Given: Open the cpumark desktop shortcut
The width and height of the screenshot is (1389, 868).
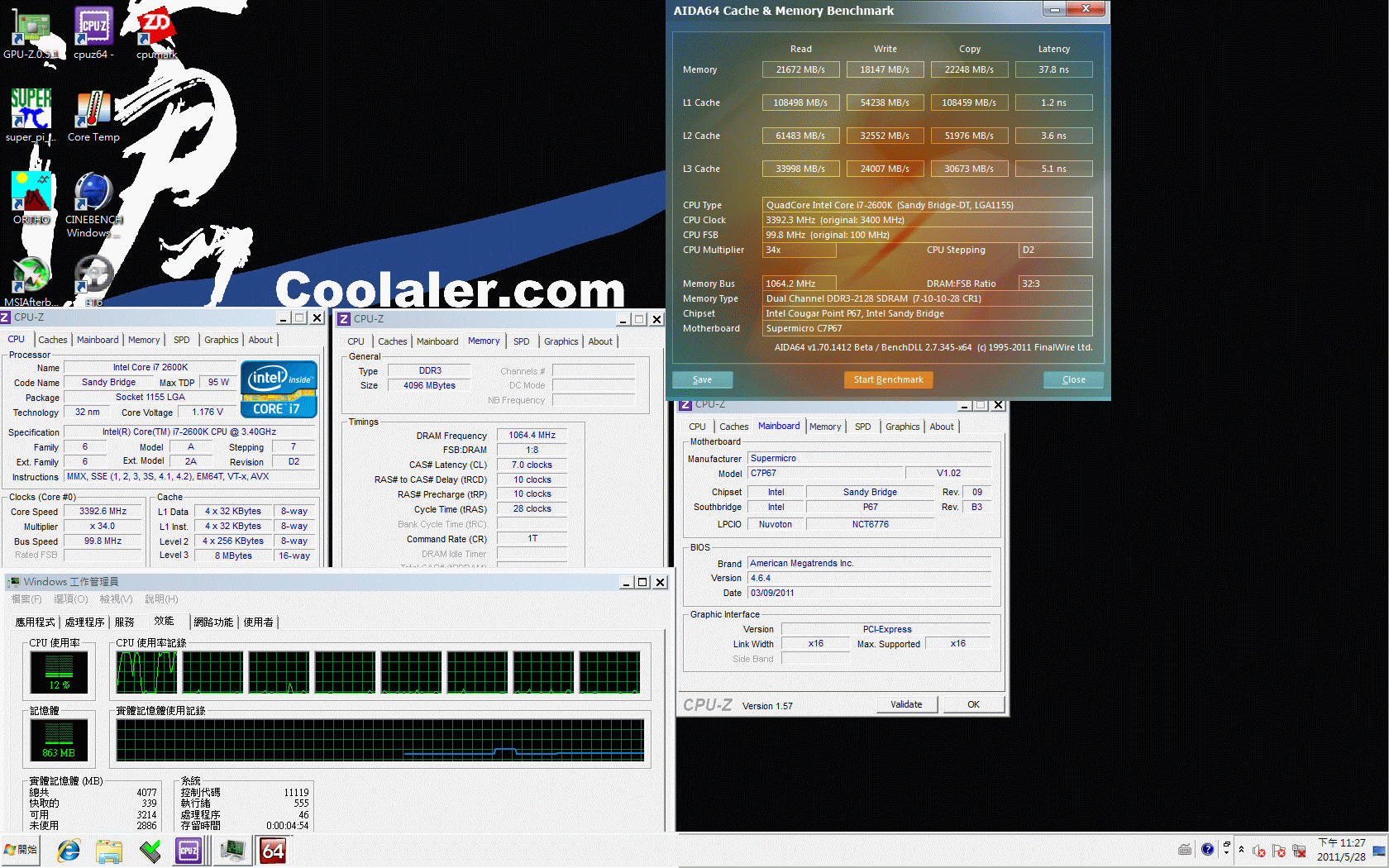Looking at the screenshot, I should point(156,33).
